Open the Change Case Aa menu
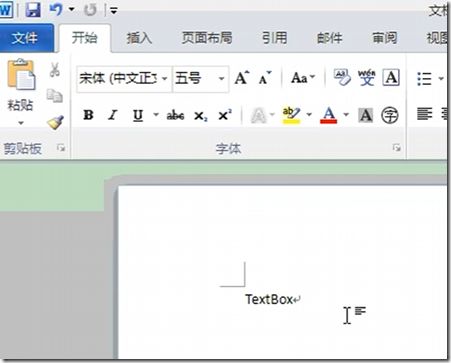Image resolution: width=451 pixels, height=363 pixels. (x=303, y=78)
